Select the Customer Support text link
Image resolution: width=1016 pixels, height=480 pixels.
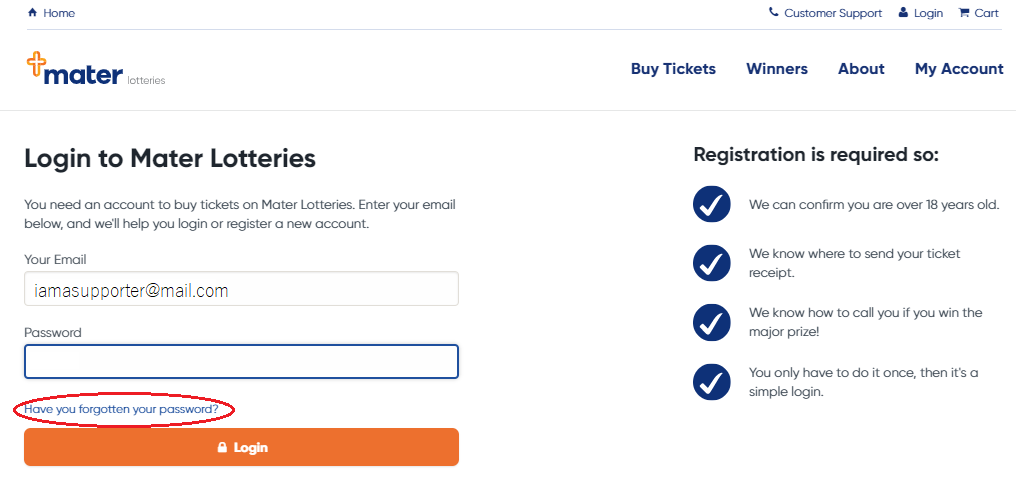[x=833, y=13]
